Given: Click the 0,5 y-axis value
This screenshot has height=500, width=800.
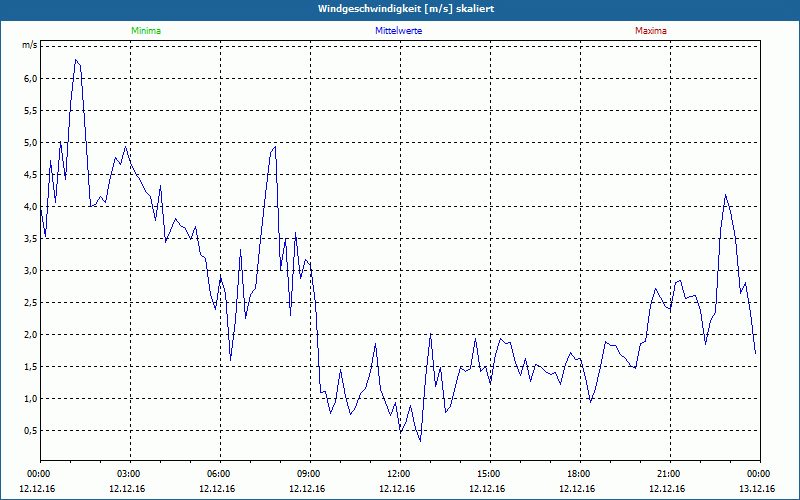Looking at the screenshot, I should tap(31, 431).
